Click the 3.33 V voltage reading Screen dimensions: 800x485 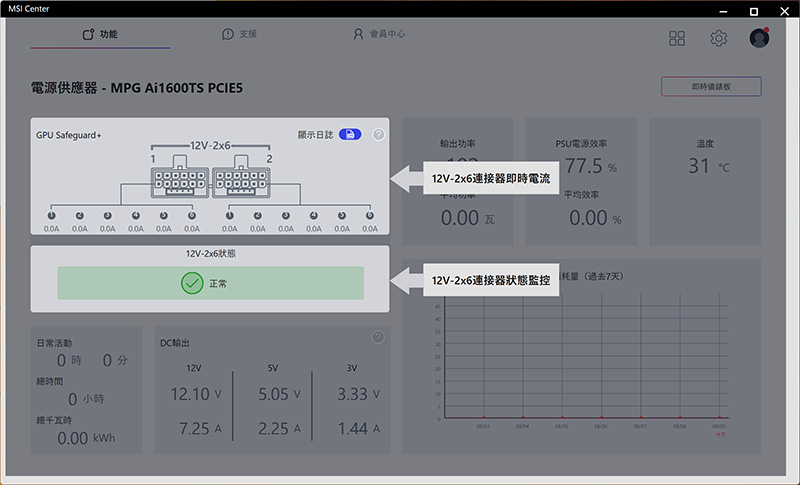tap(358, 394)
